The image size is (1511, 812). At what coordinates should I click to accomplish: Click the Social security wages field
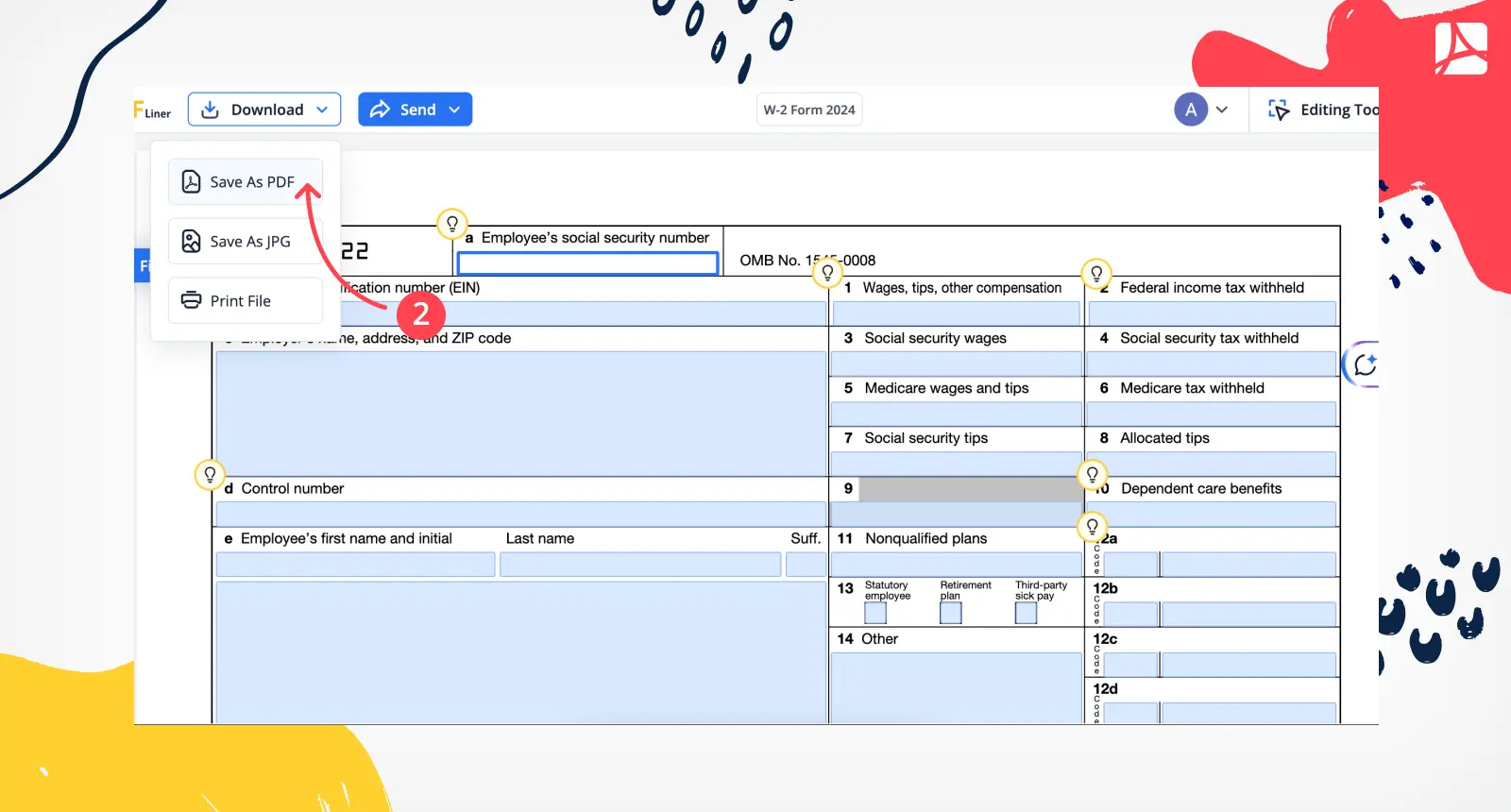coord(956,364)
